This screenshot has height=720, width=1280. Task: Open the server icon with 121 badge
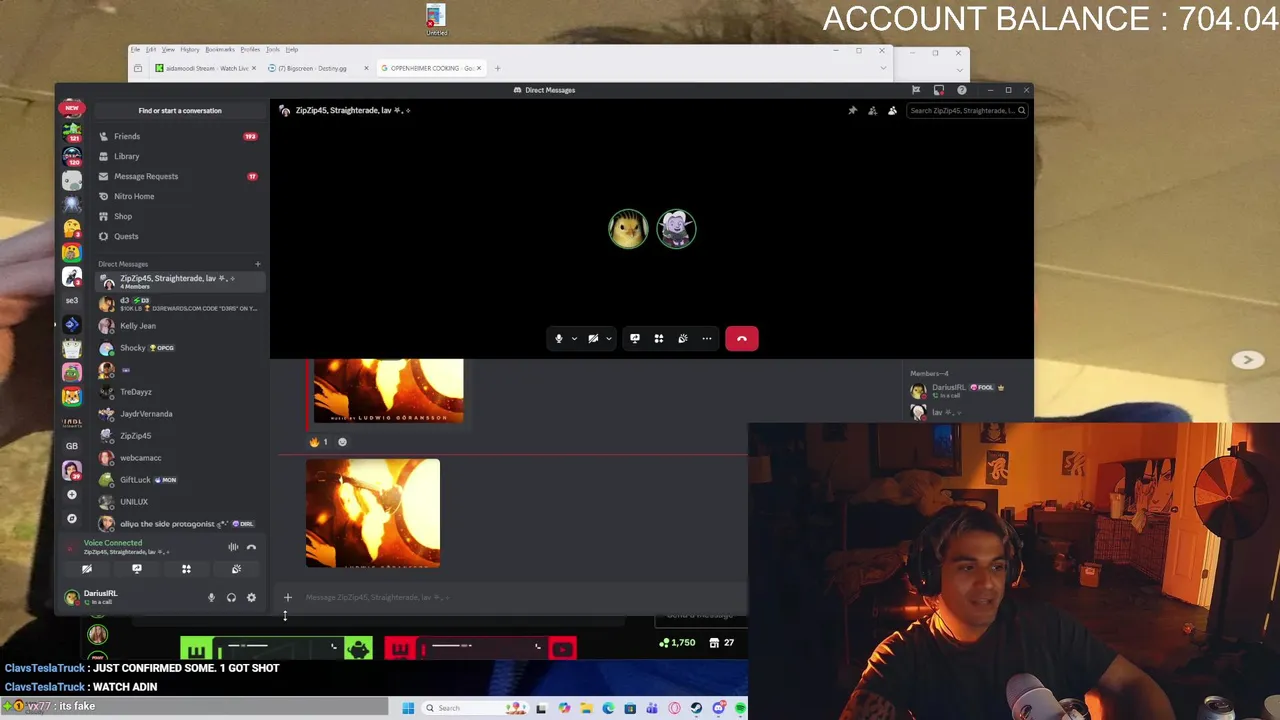pos(71,131)
